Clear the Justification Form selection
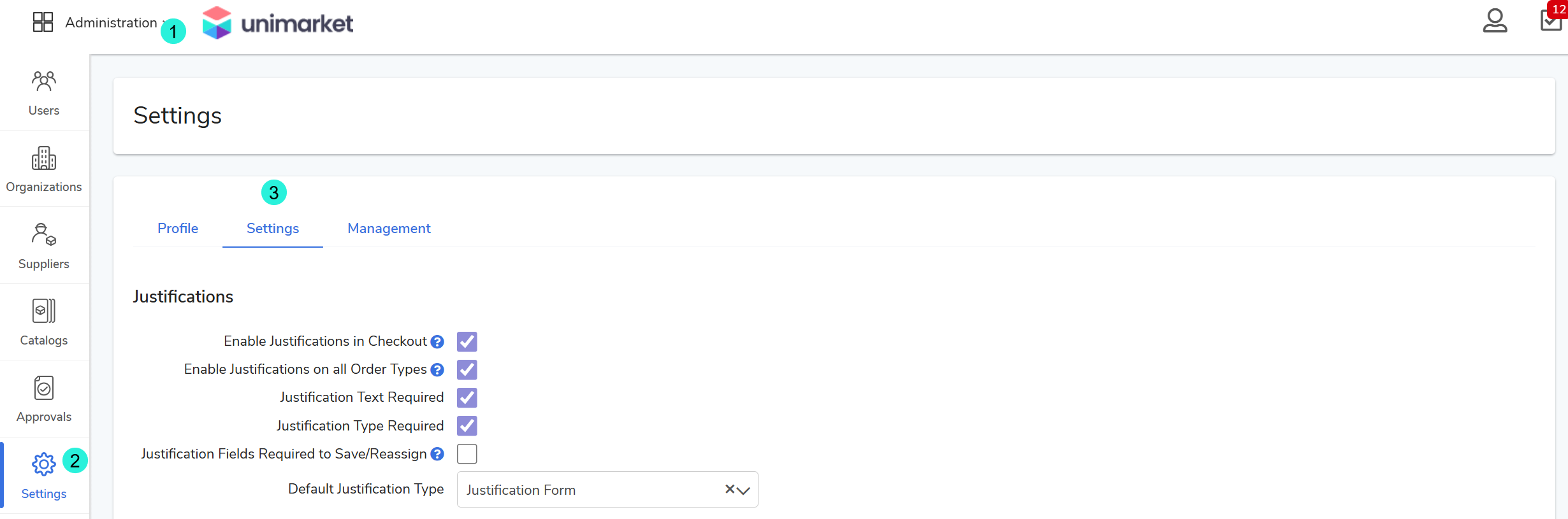Image resolution: width=1568 pixels, height=519 pixels. [729, 489]
